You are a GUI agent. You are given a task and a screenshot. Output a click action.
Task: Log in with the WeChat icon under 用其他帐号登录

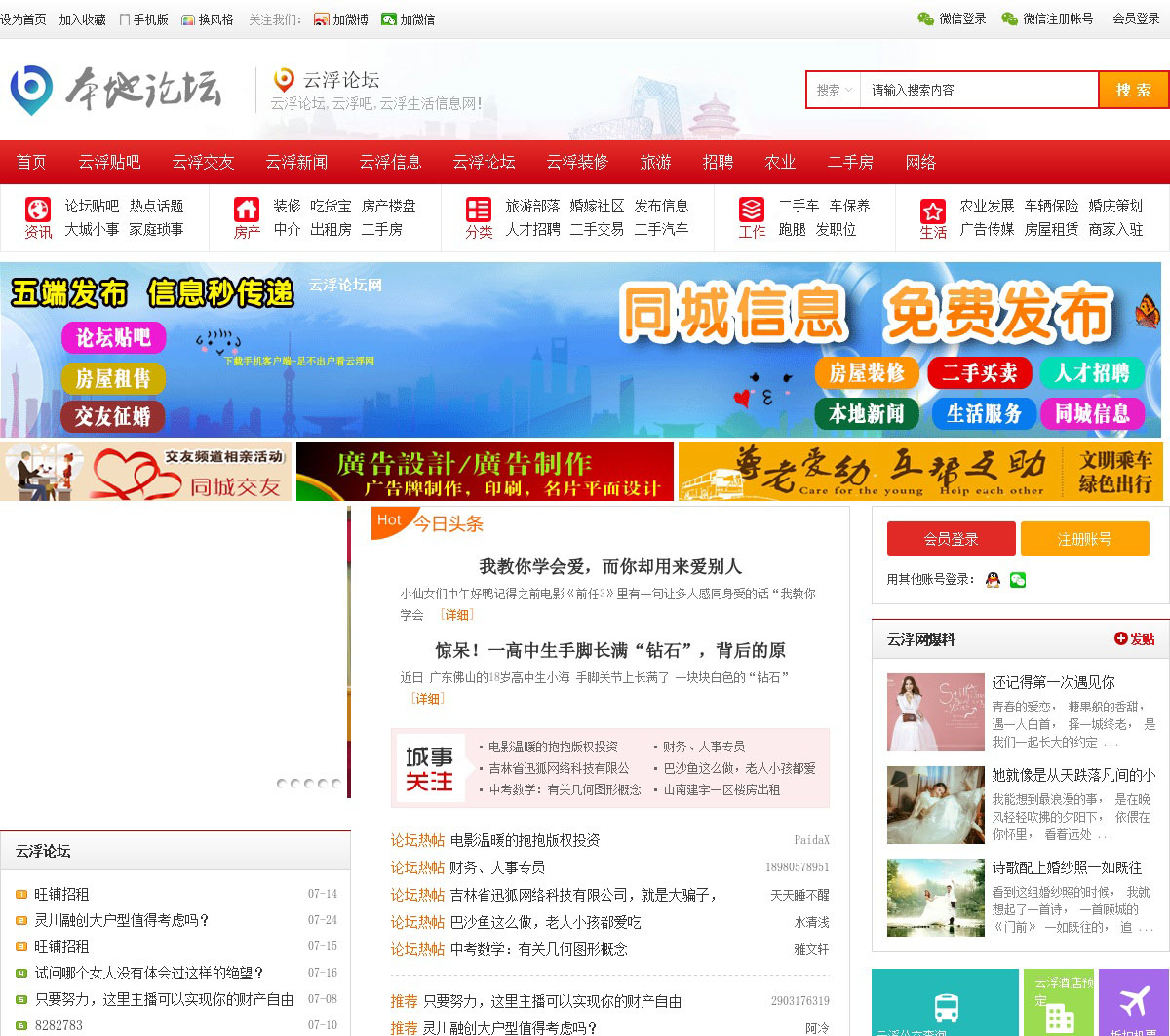coord(1018,580)
